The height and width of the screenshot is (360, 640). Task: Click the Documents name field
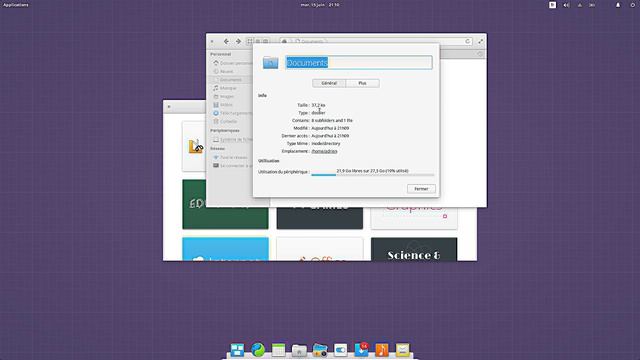(359, 62)
